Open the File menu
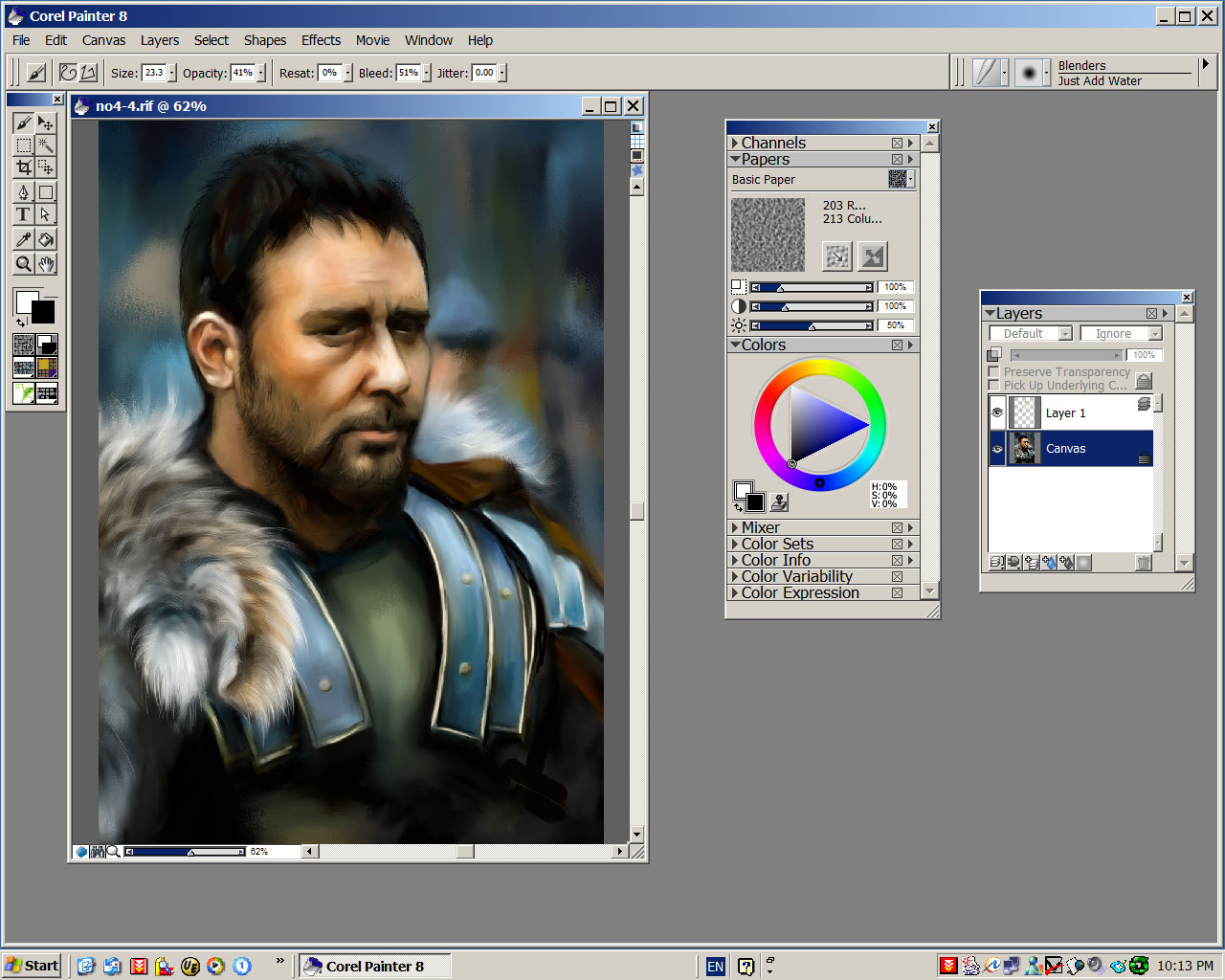The height and width of the screenshot is (980, 1225). point(21,40)
